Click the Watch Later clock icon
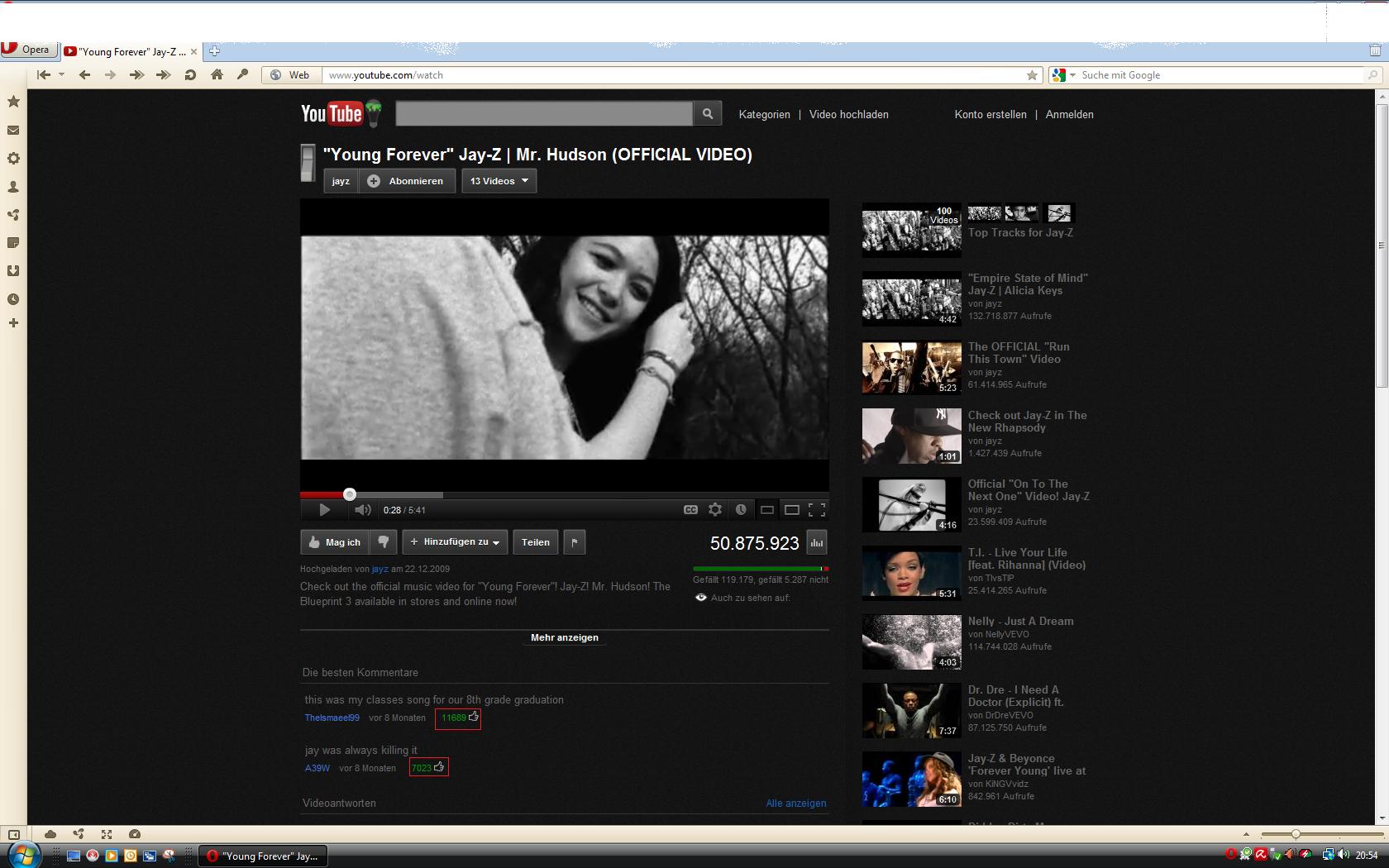The width and height of the screenshot is (1389, 868). click(x=741, y=510)
